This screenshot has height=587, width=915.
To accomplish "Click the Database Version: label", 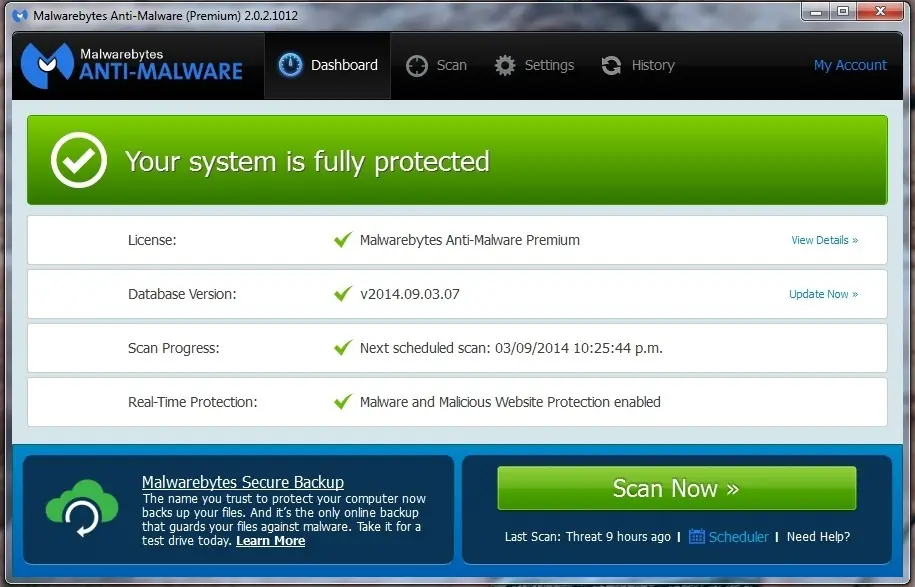I will point(182,294).
